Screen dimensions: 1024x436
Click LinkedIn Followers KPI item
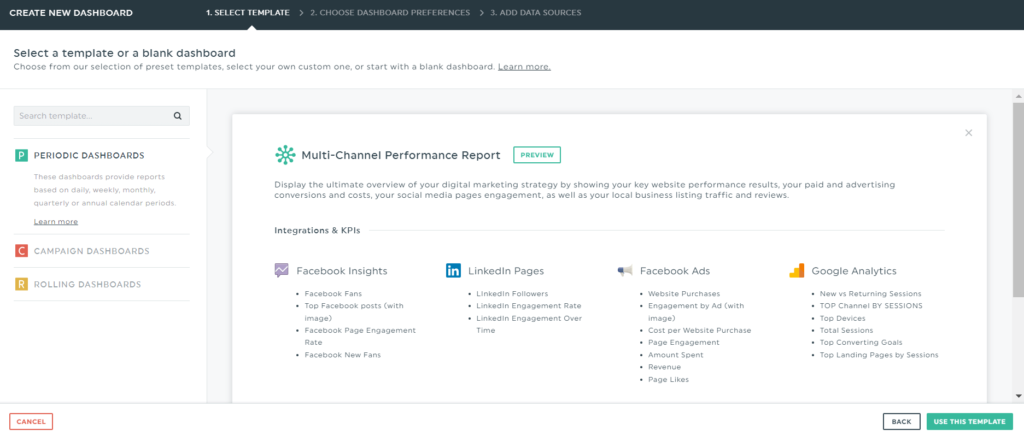click(x=512, y=294)
